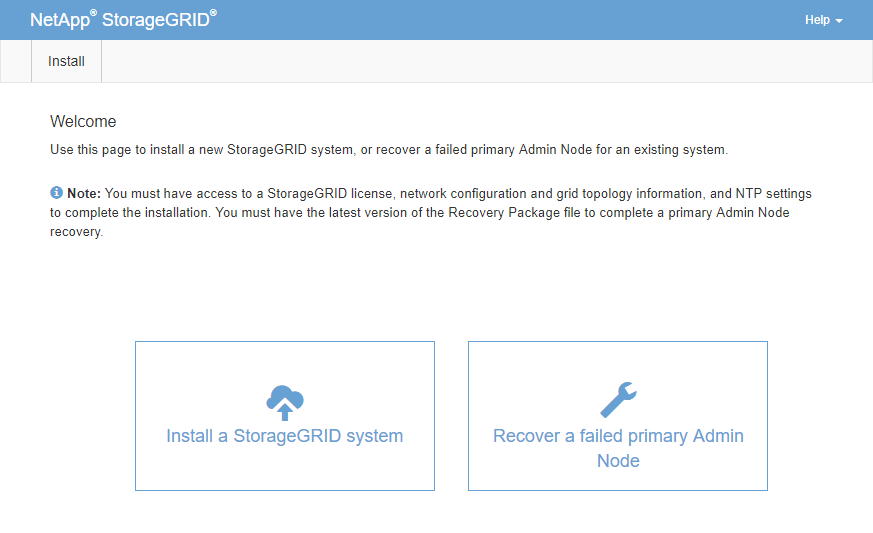
Task: Expand the caret arrow next to Help
Action: [839, 21]
